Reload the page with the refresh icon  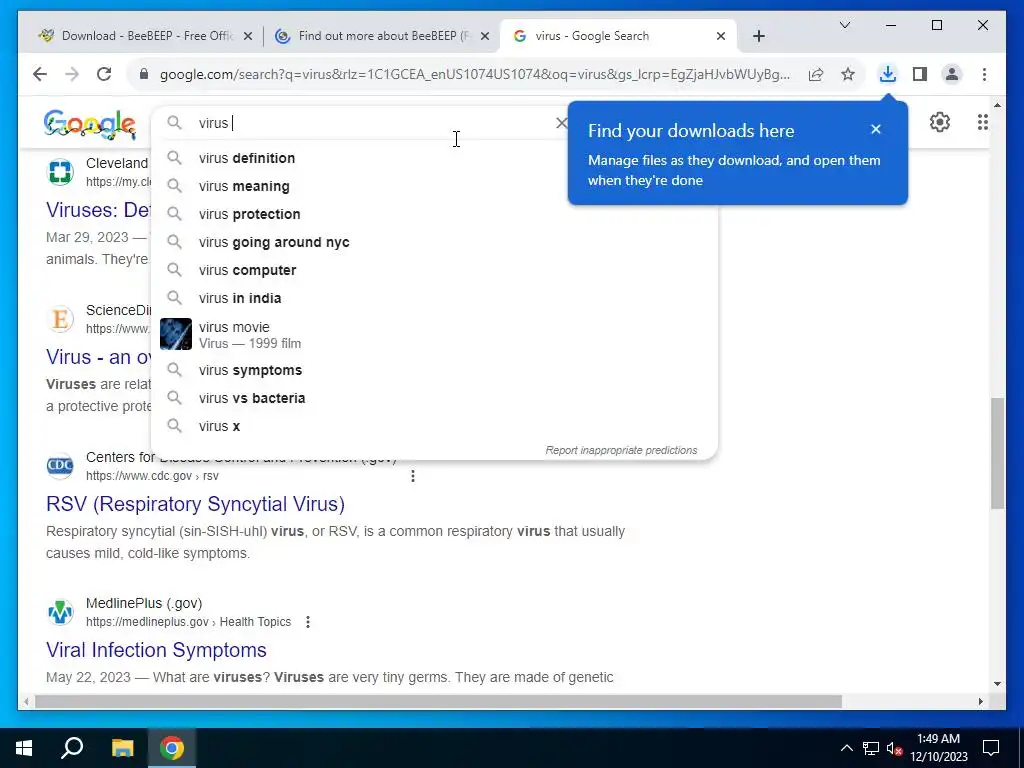(x=104, y=74)
